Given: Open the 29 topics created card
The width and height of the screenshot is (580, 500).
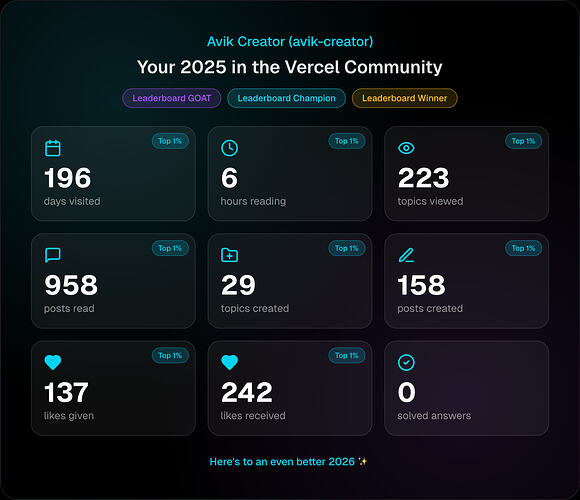Looking at the screenshot, I should coord(290,281).
